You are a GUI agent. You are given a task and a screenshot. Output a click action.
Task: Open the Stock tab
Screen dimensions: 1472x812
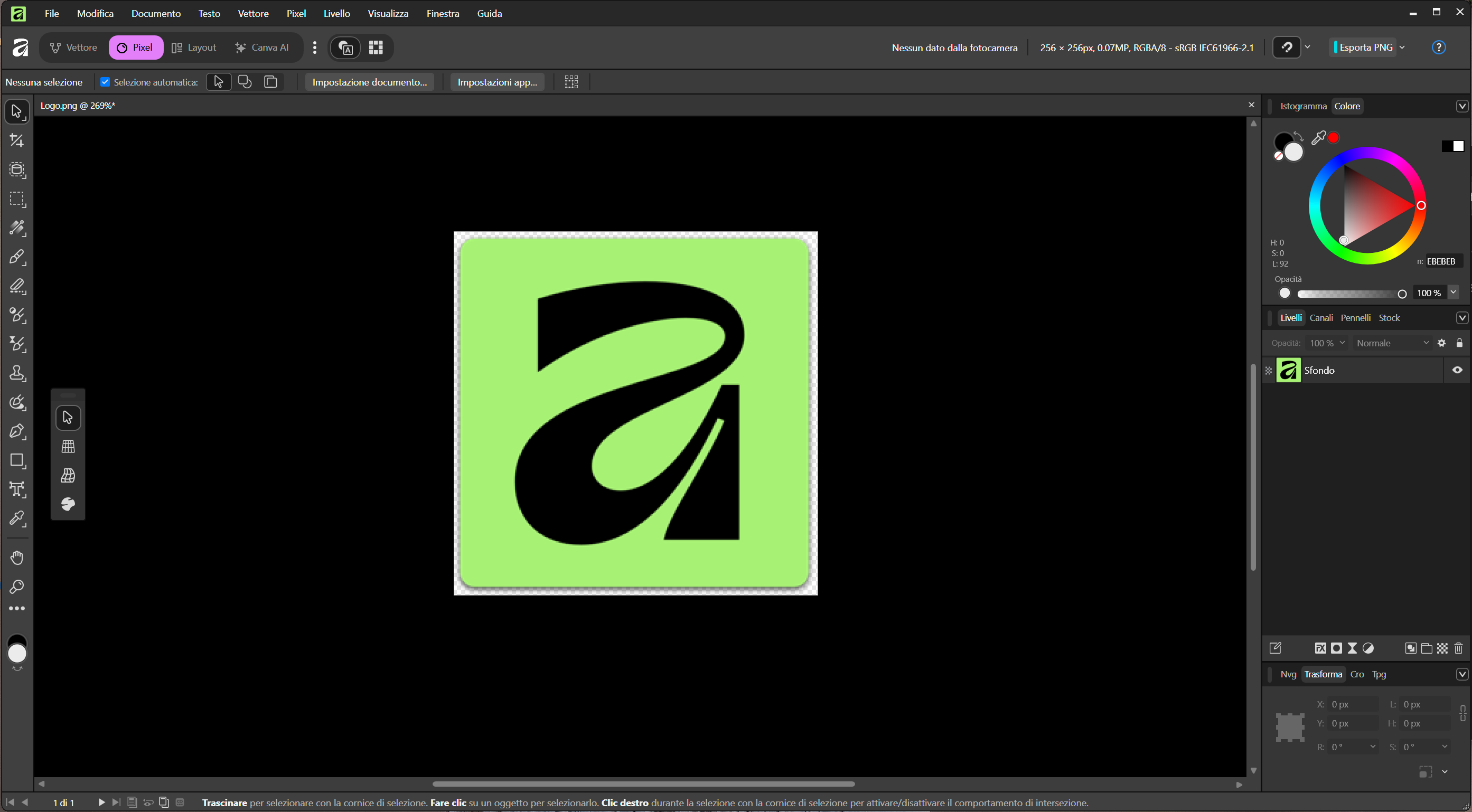[x=1389, y=318]
